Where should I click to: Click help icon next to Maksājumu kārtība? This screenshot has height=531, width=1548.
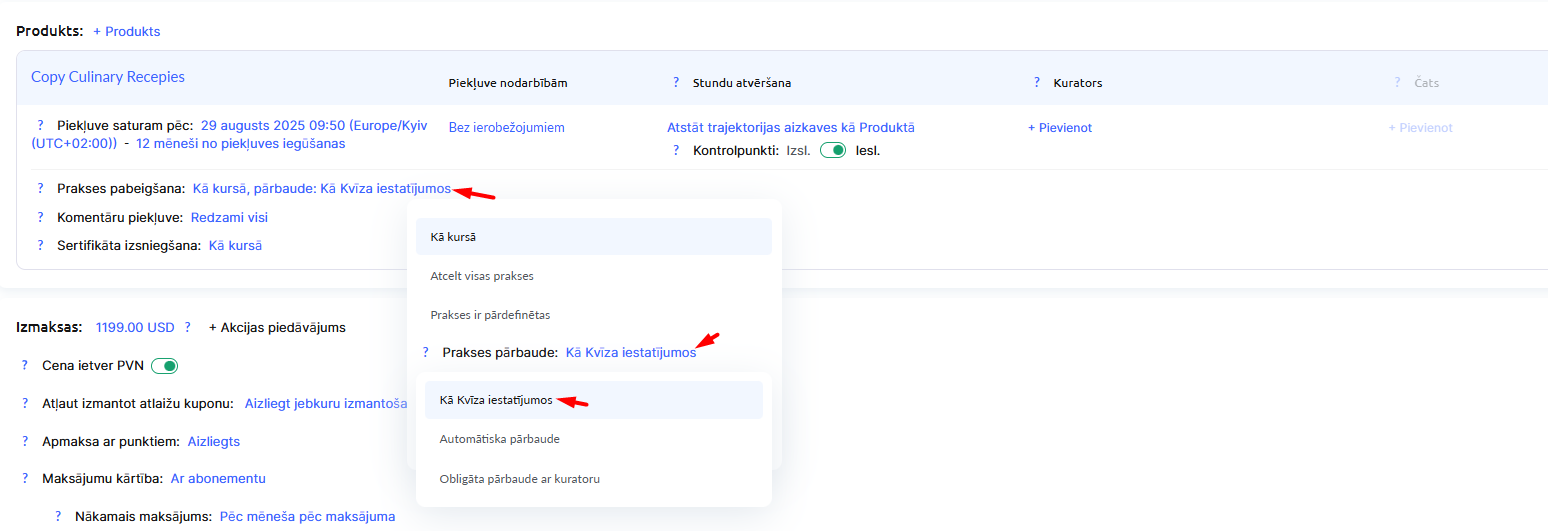pos(25,479)
